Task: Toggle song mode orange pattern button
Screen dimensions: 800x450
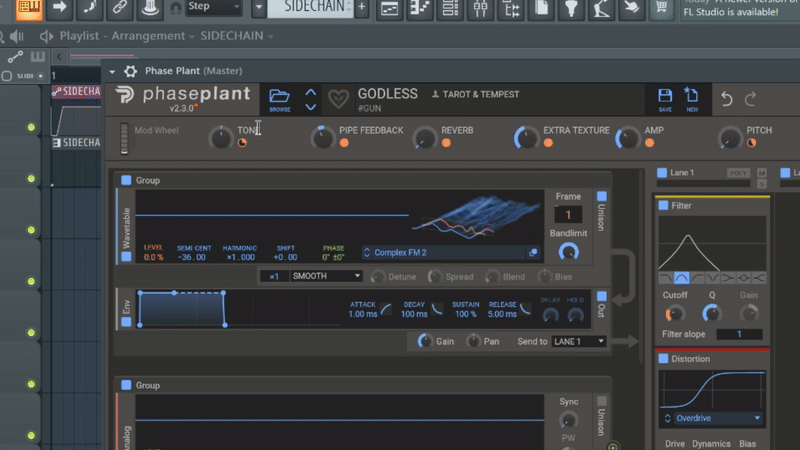Action: (x=29, y=9)
